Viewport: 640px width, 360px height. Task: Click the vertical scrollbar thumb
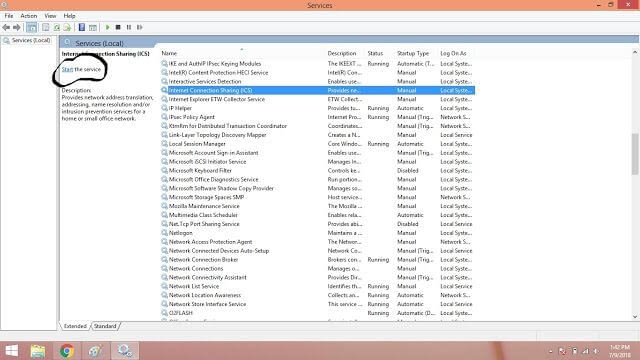pyautogui.click(x=635, y=154)
